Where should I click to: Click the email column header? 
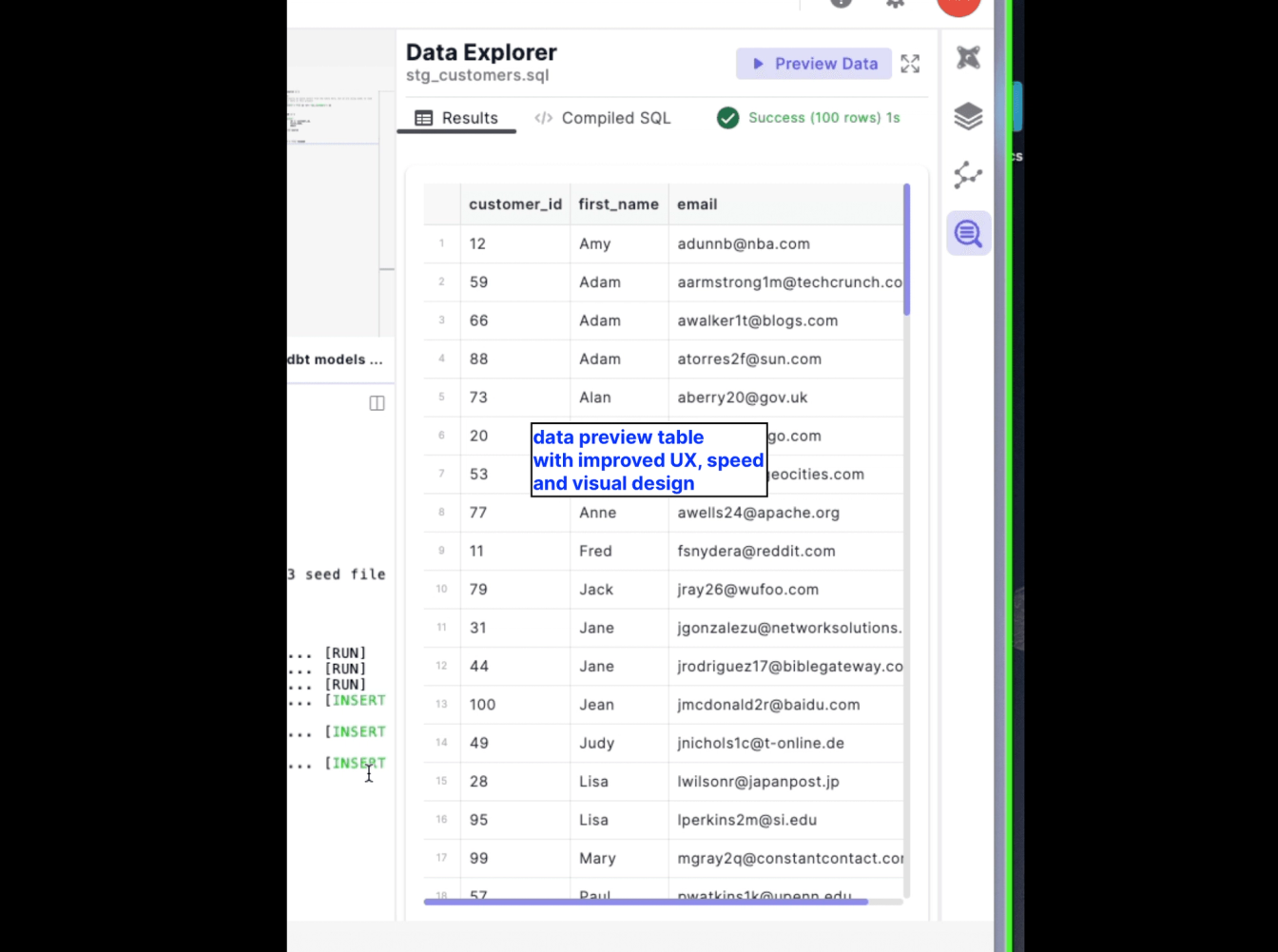point(785,204)
